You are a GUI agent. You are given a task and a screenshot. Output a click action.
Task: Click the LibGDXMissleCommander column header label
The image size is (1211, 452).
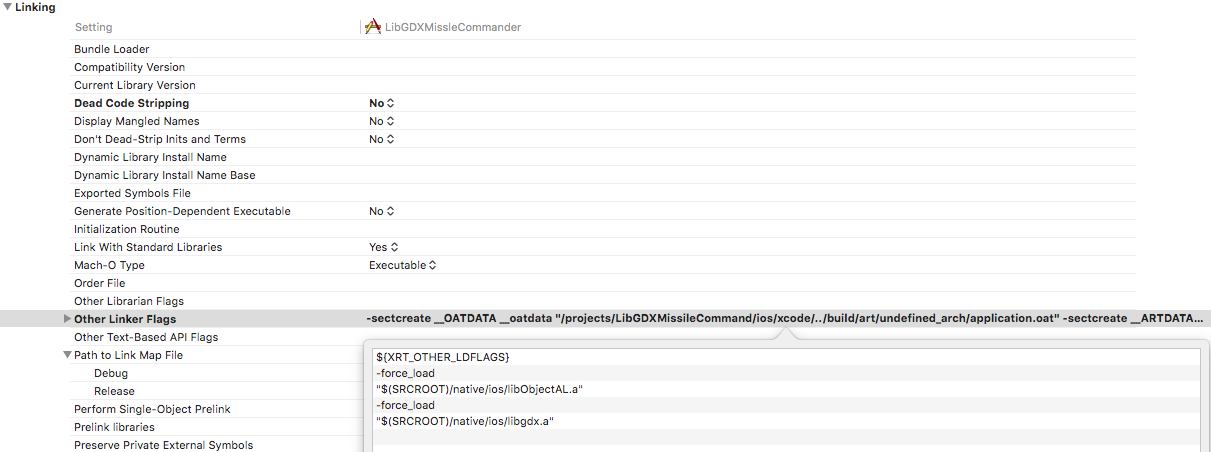(x=453, y=27)
